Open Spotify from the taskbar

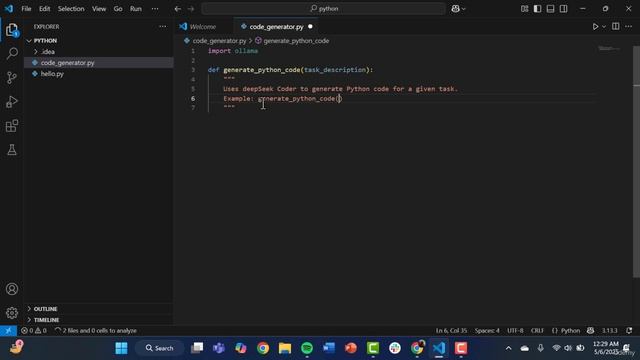coord(307,348)
